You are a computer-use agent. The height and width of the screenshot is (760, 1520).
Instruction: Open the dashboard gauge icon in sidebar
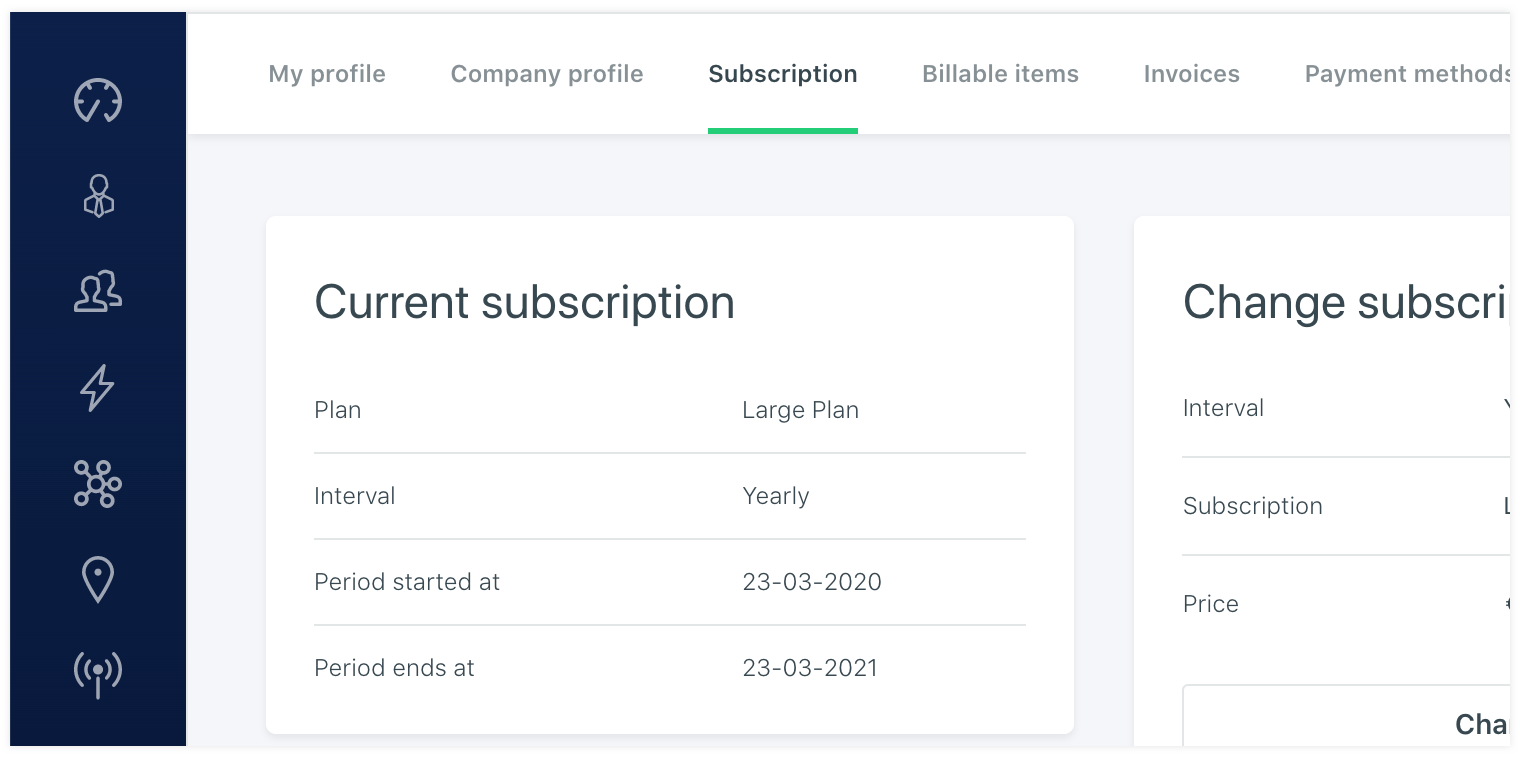point(98,101)
